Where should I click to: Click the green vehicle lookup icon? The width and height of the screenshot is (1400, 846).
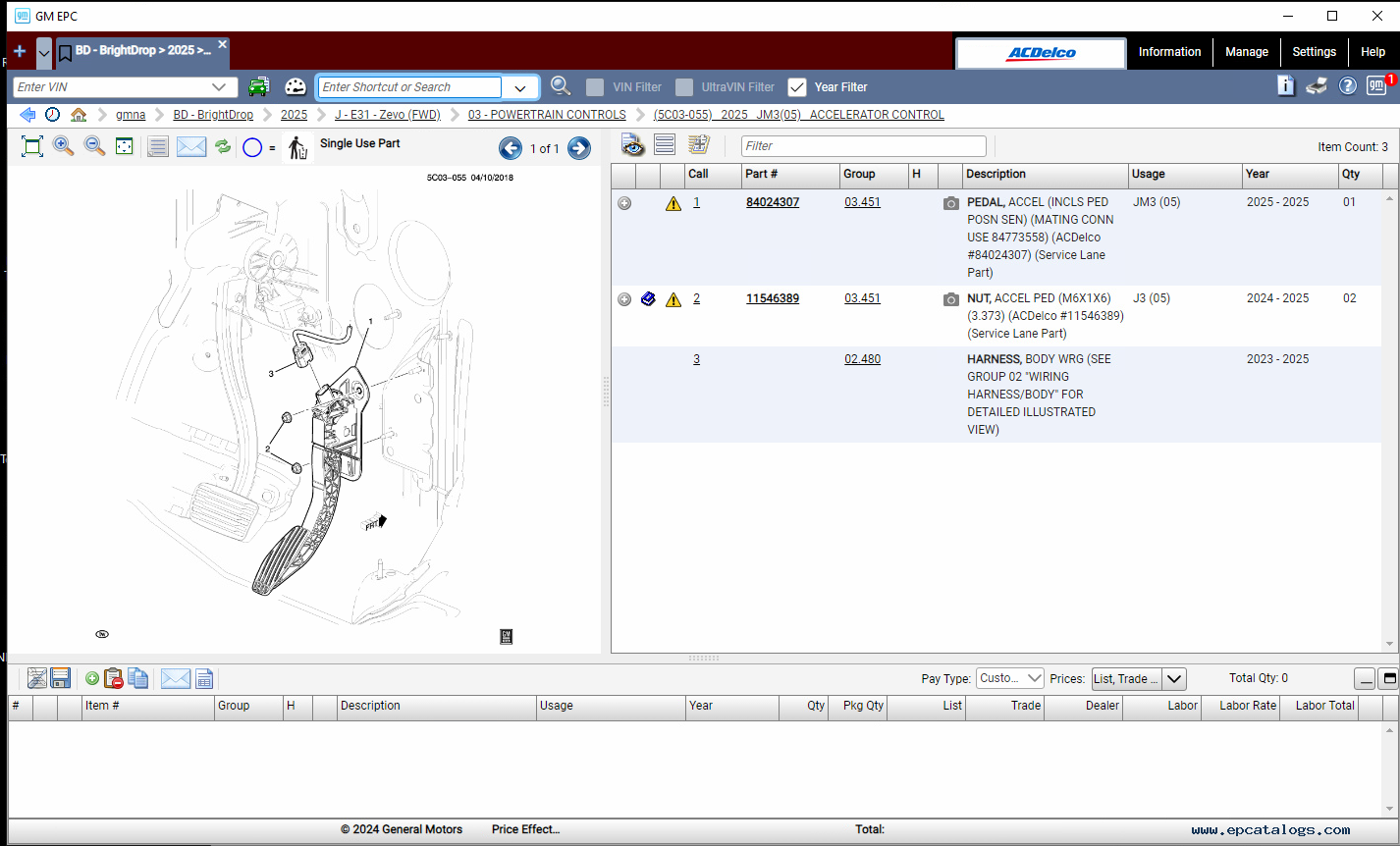tap(258, 86)
